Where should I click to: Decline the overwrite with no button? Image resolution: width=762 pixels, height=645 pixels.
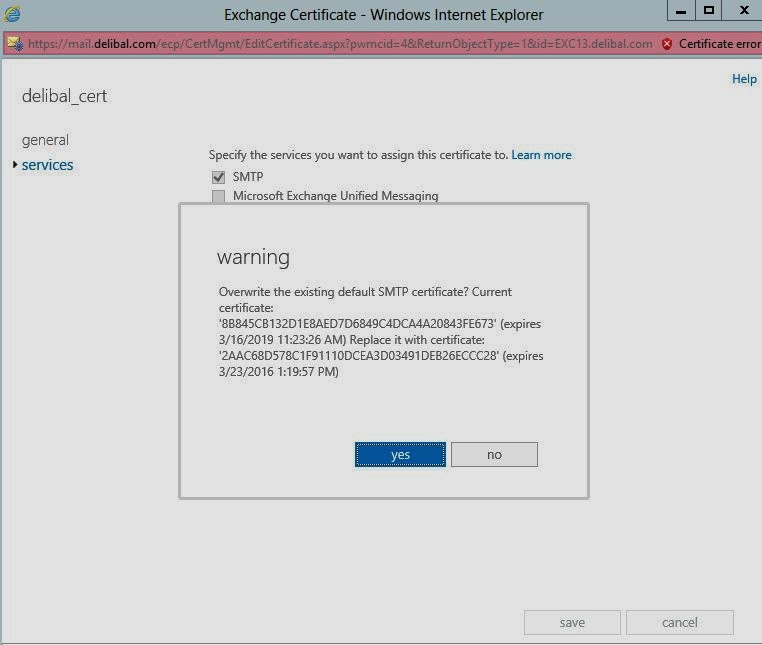pyautogui.click(x=494, y=454)
